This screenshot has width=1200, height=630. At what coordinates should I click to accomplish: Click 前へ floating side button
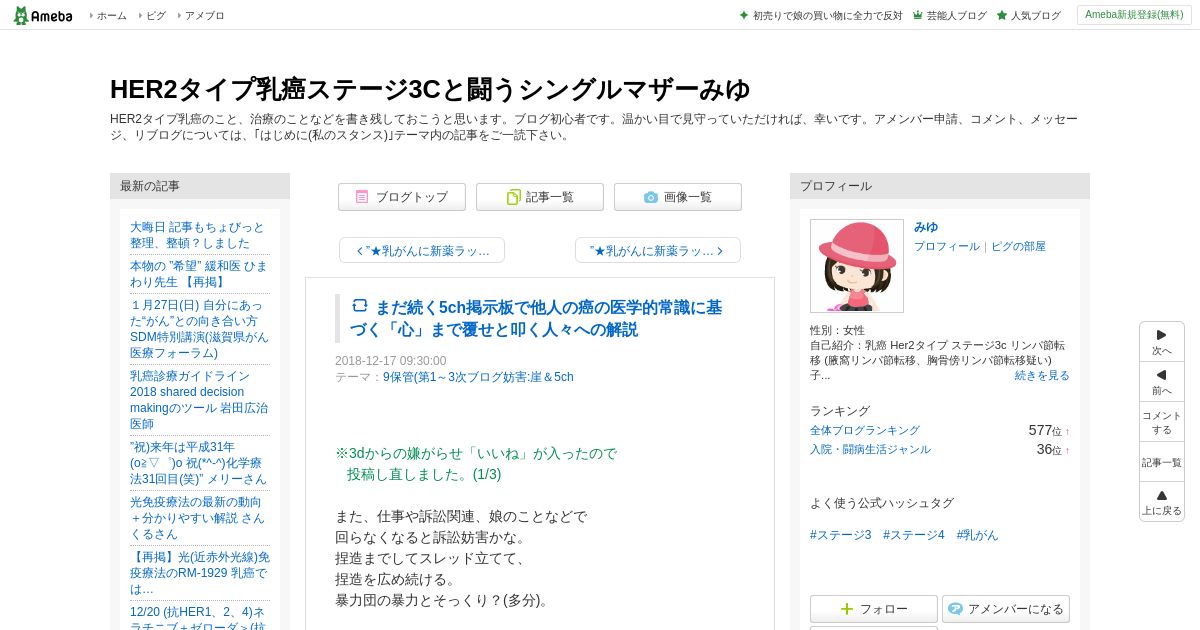[1162, 382]
